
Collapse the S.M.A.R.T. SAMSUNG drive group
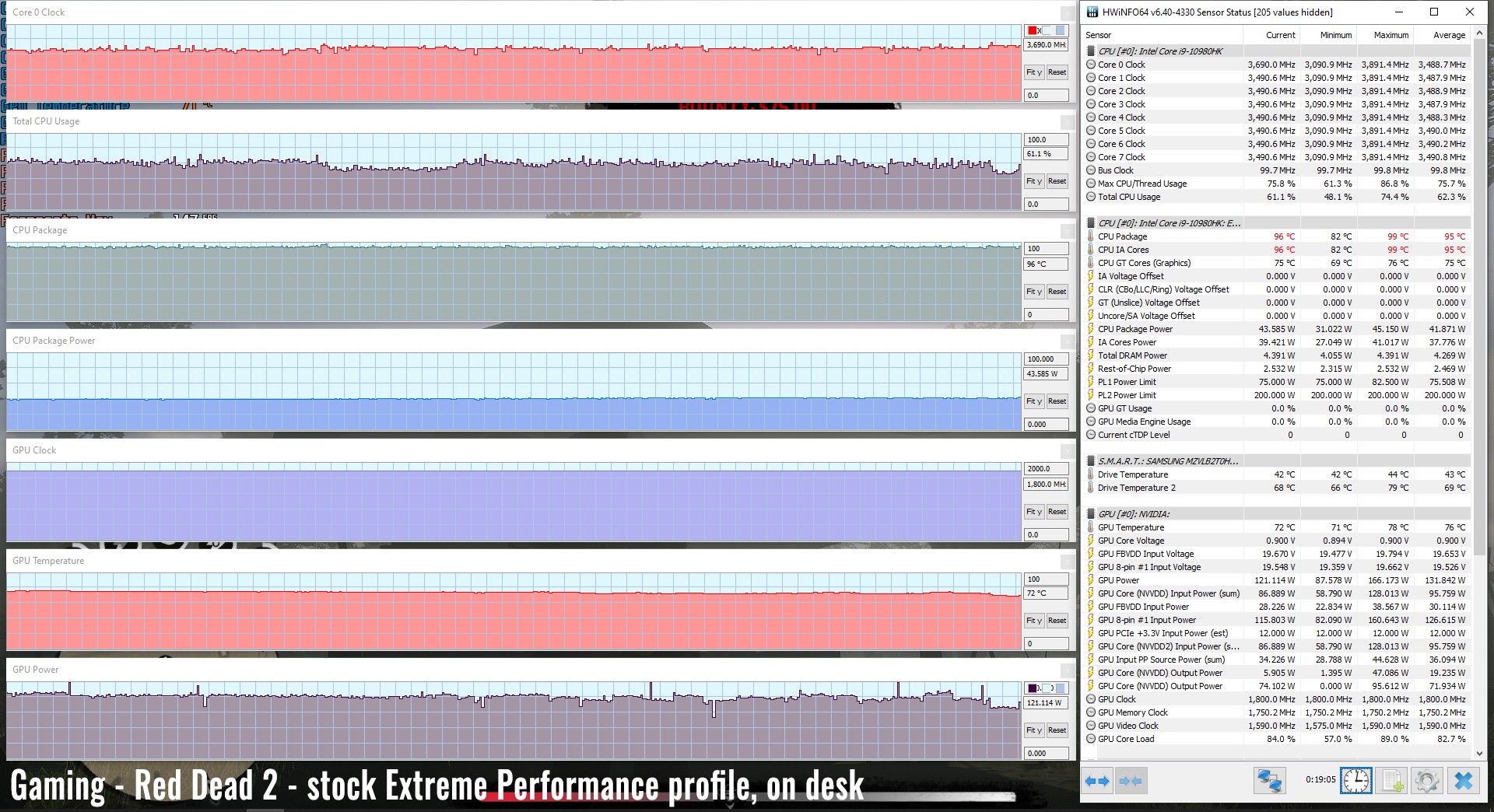[x=1091, y=461]
